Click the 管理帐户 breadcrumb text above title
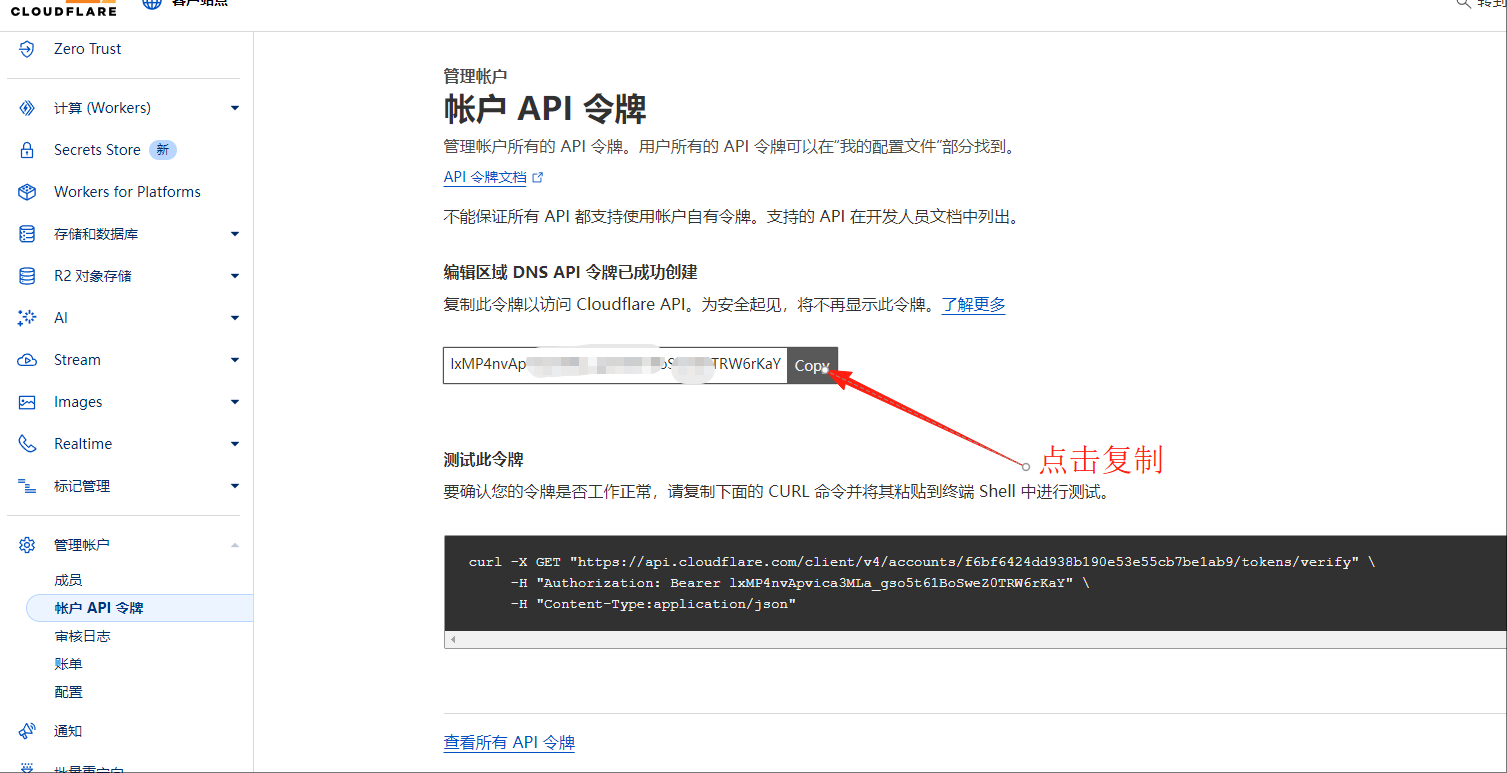 click(475, 76)
